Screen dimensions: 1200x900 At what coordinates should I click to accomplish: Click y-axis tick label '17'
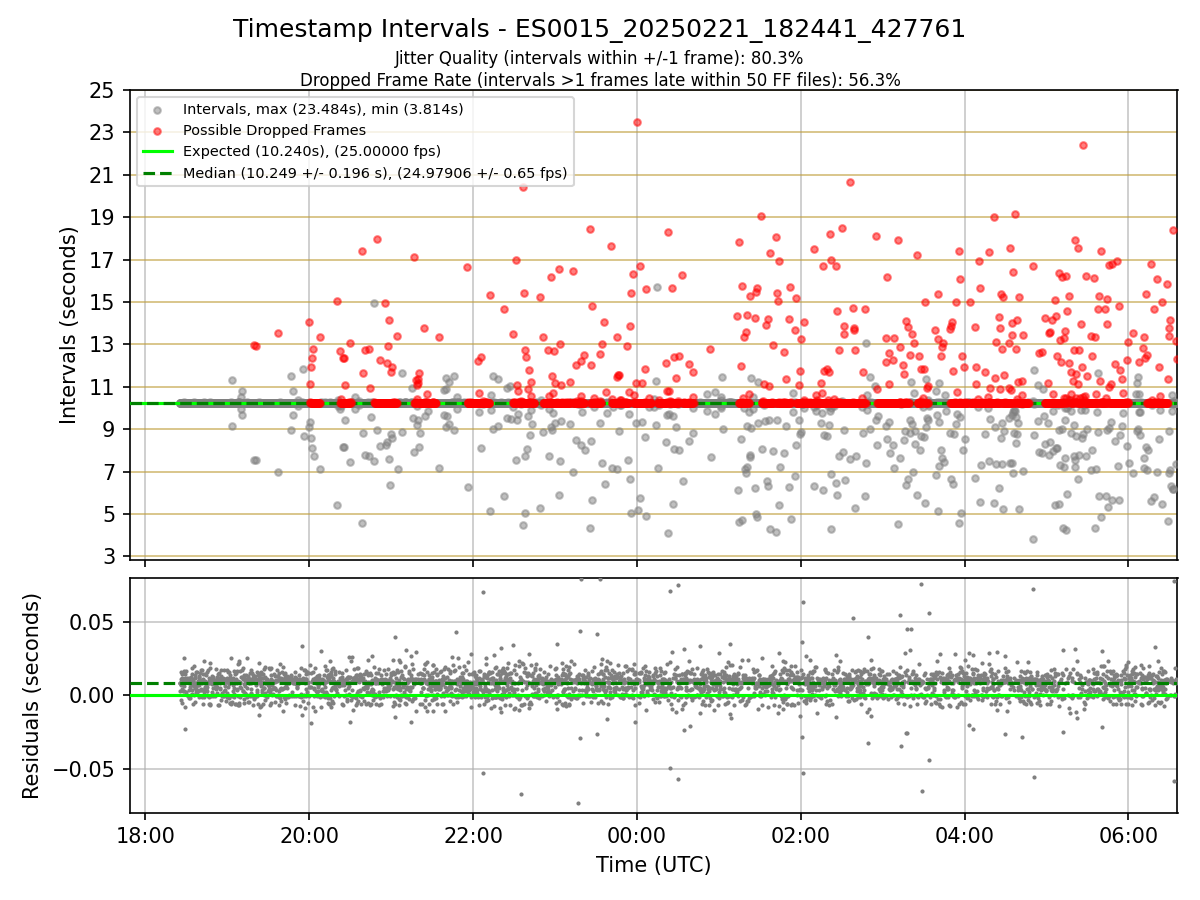102,260
